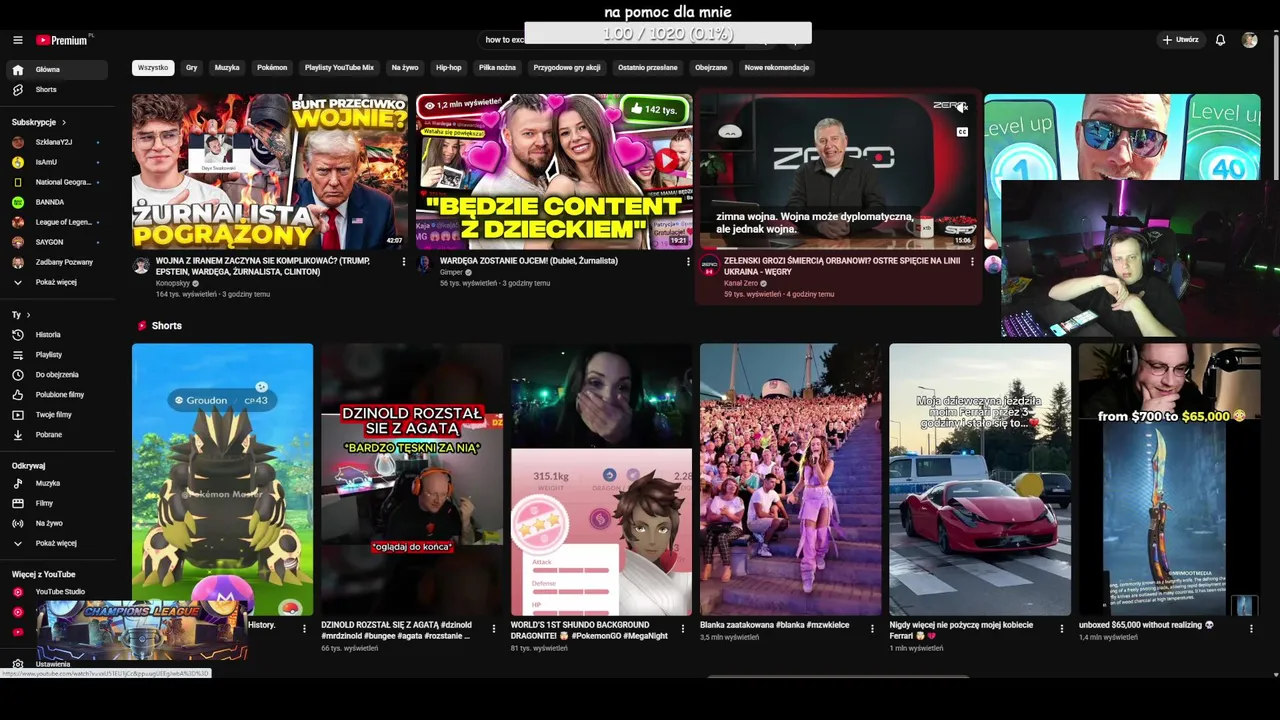The image size is (1280, 720).
Task: Open options menu for Konopskyy Iran video
Action: point(404,262)
